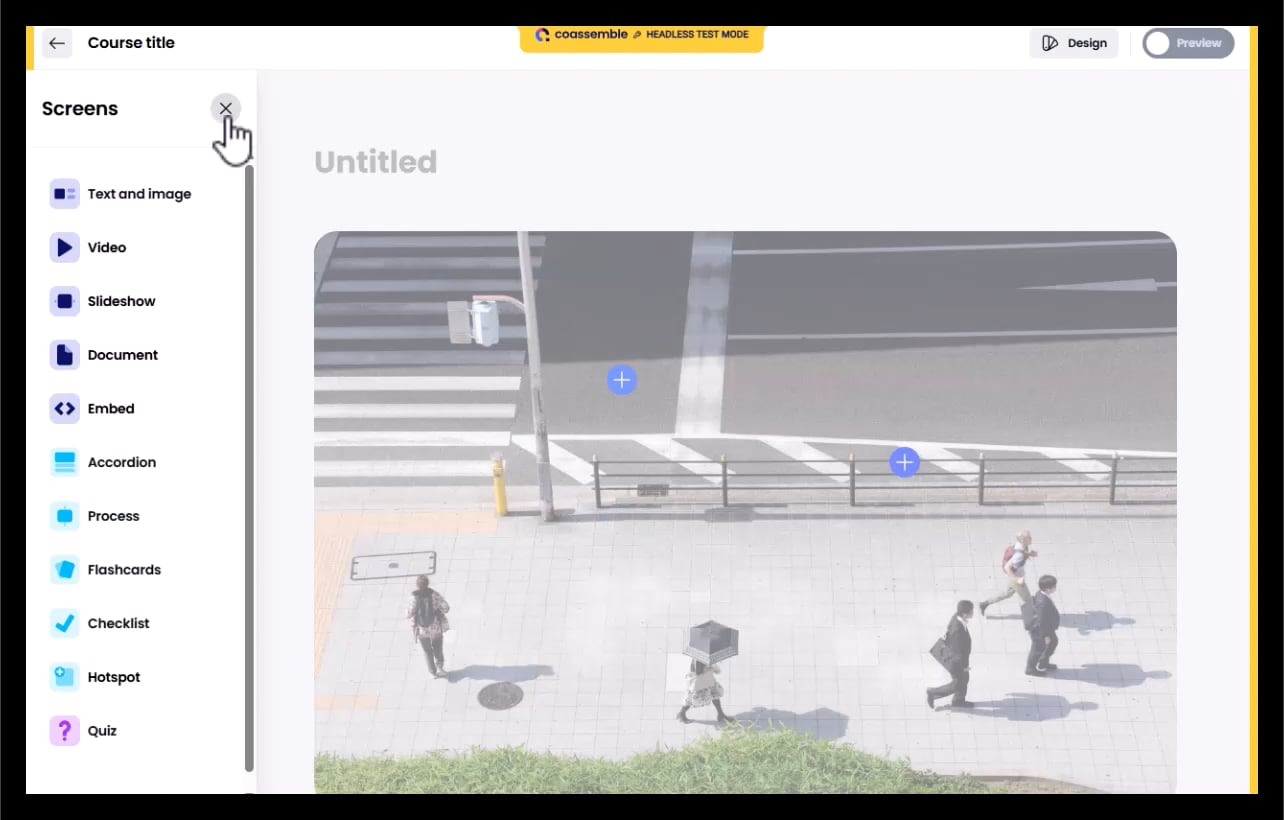The width and height of the screenshot is (1284, 820).
Task: Click the "Process" label
Action: [114, 516]
